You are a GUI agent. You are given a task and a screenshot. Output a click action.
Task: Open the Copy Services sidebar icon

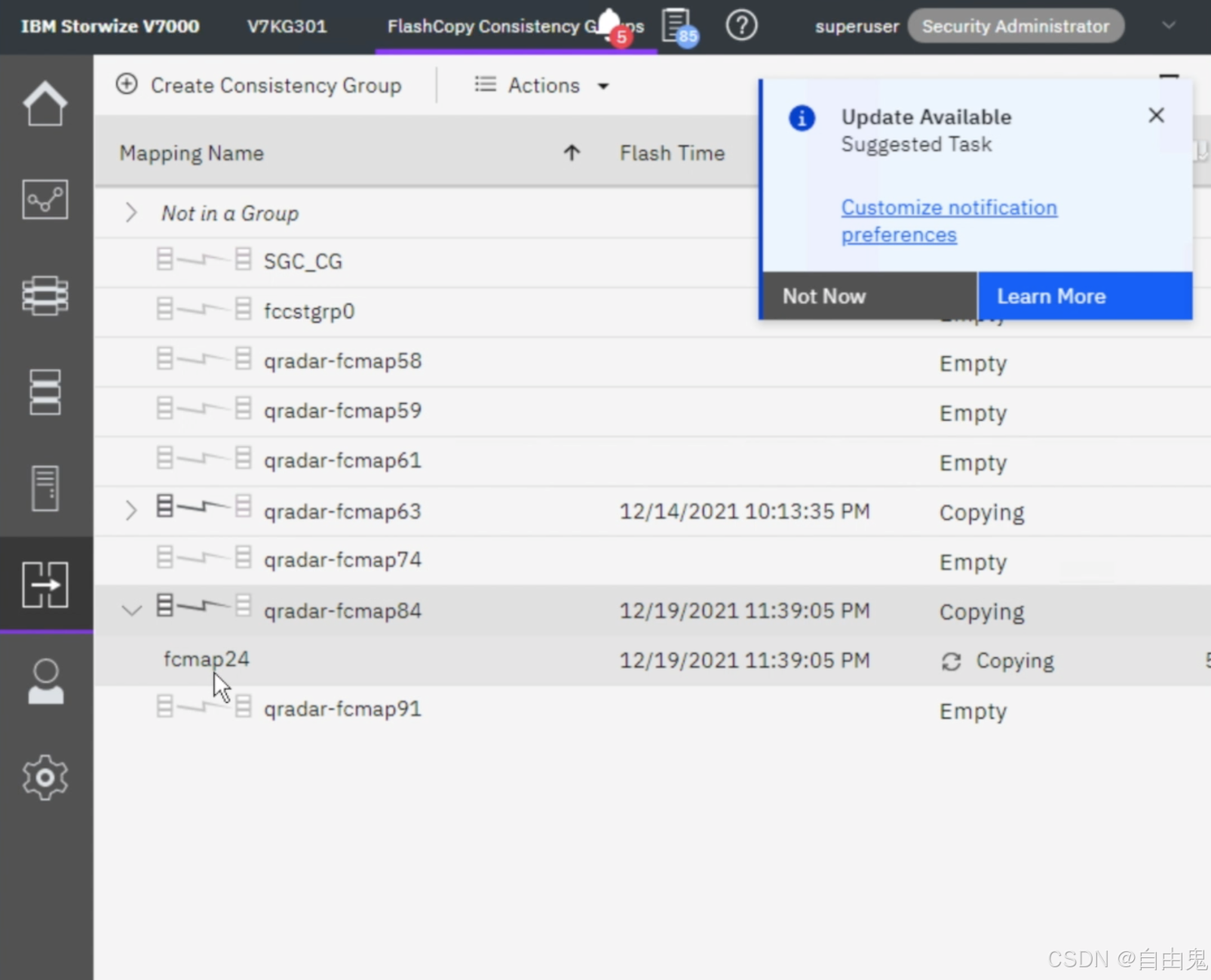(x=45, y=584)
